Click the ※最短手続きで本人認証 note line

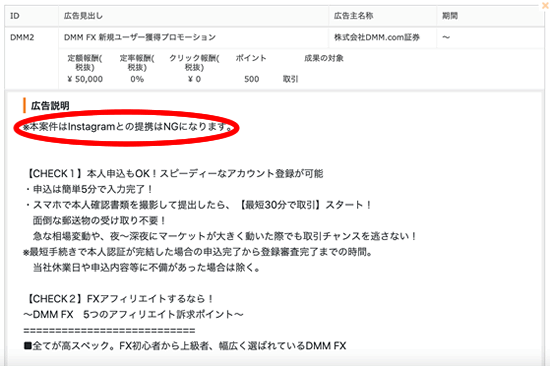[x=197, y=252]
